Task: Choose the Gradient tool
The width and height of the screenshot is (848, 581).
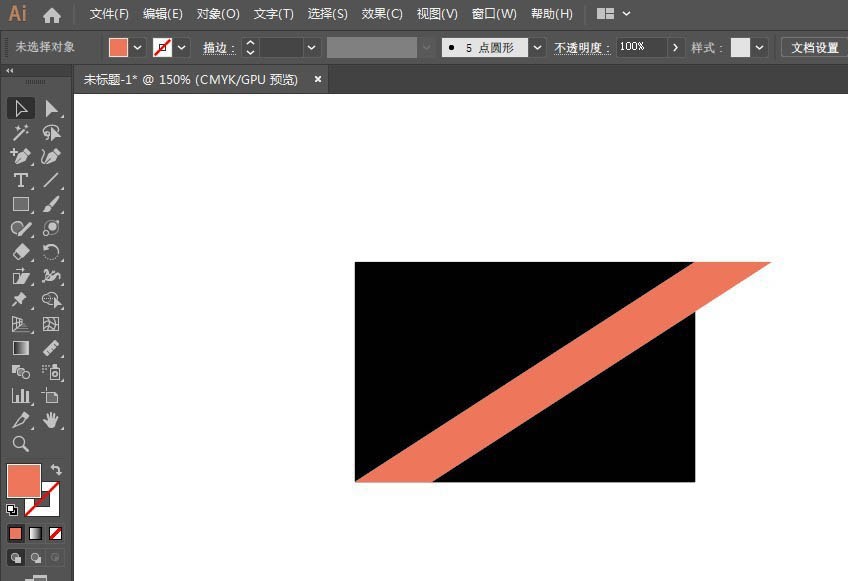Action: pyautogui.click(x=21, y=348)
